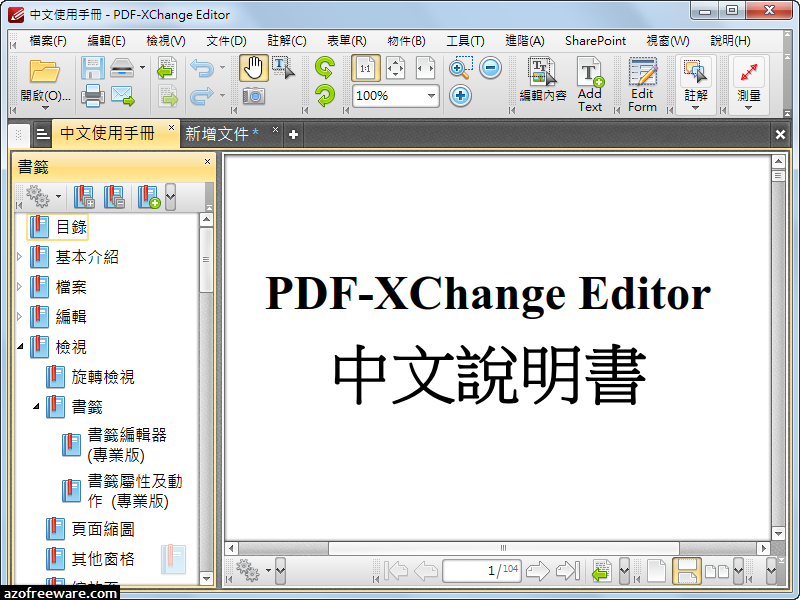Viewport: 800px width, 600px height.
Task: Click the Save floppy disk icon
Action: tap(92, 68)
